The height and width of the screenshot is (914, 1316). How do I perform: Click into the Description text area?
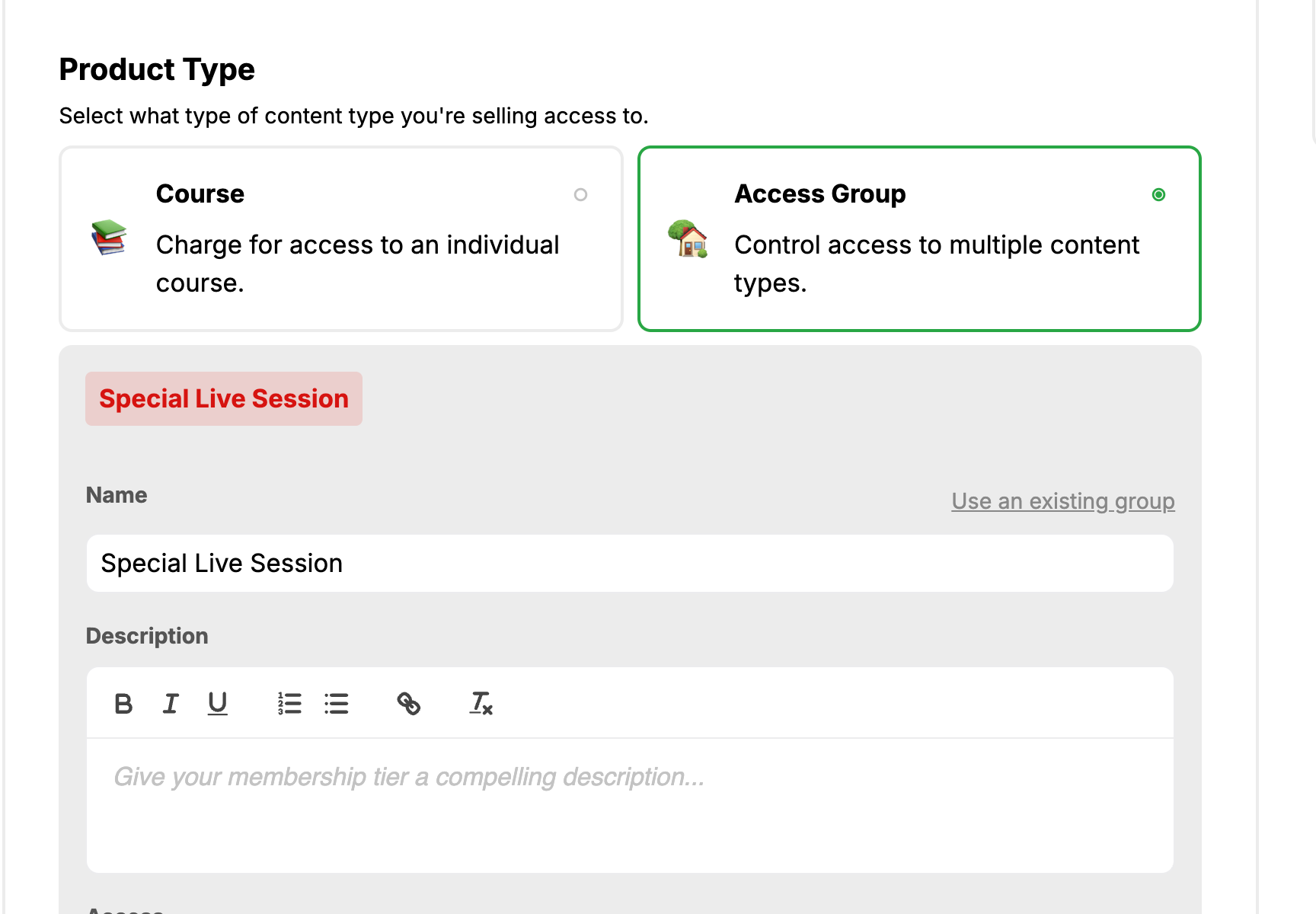[x=630, y=805]
